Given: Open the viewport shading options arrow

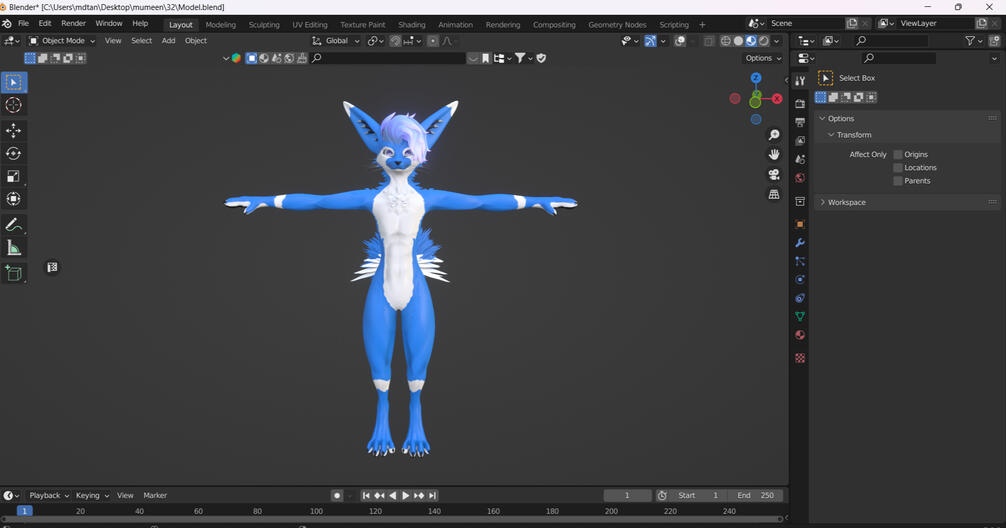Looking at the screenshot, I should [x=777, y=41].
